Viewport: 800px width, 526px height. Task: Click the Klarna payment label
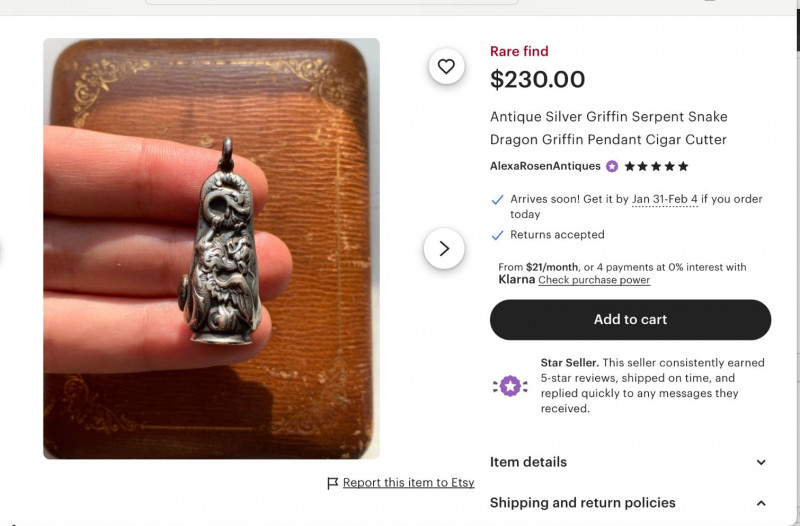516,280
